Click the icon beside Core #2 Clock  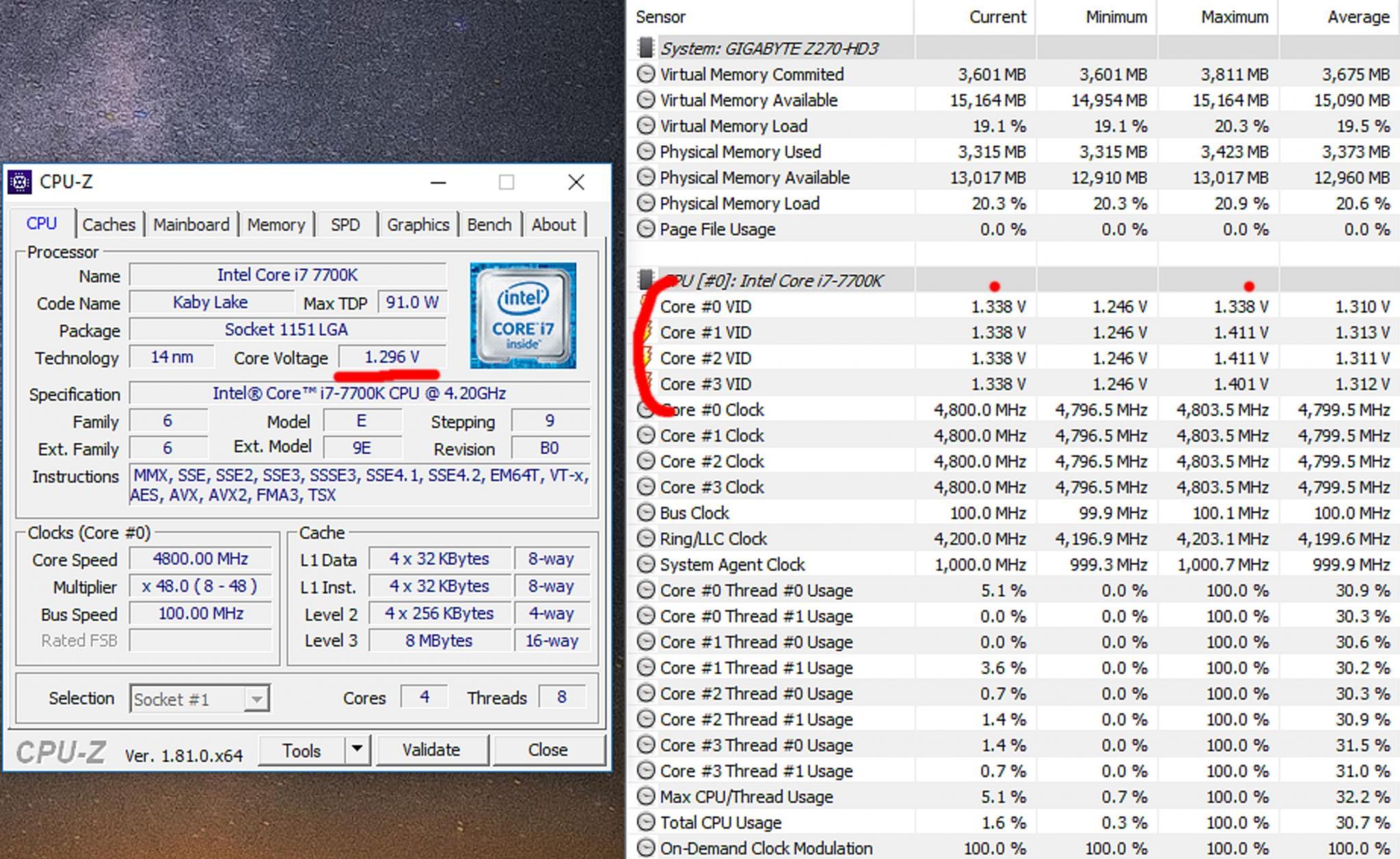coord(645,461)
